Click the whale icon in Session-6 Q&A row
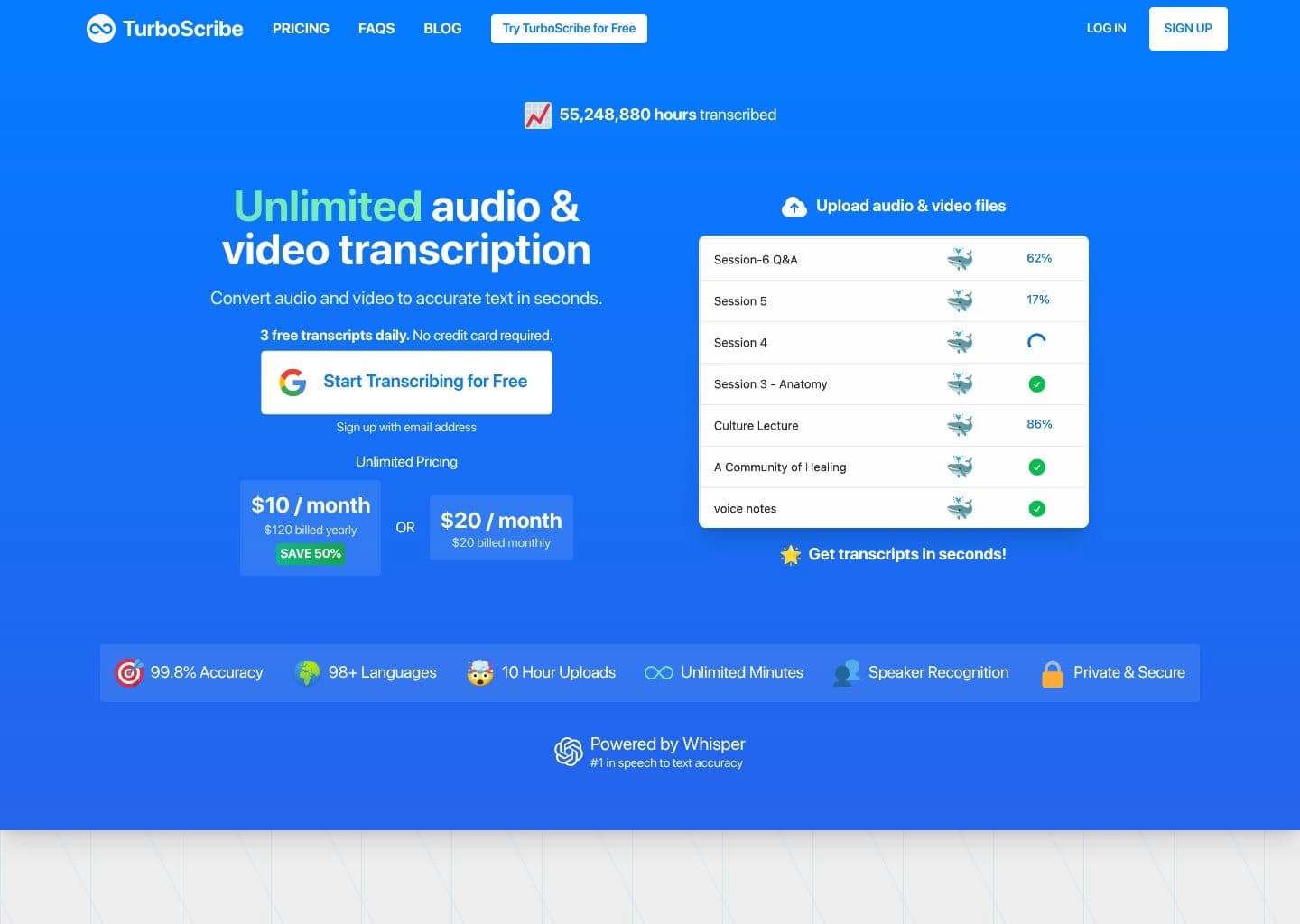 click(x=960, y=260)
